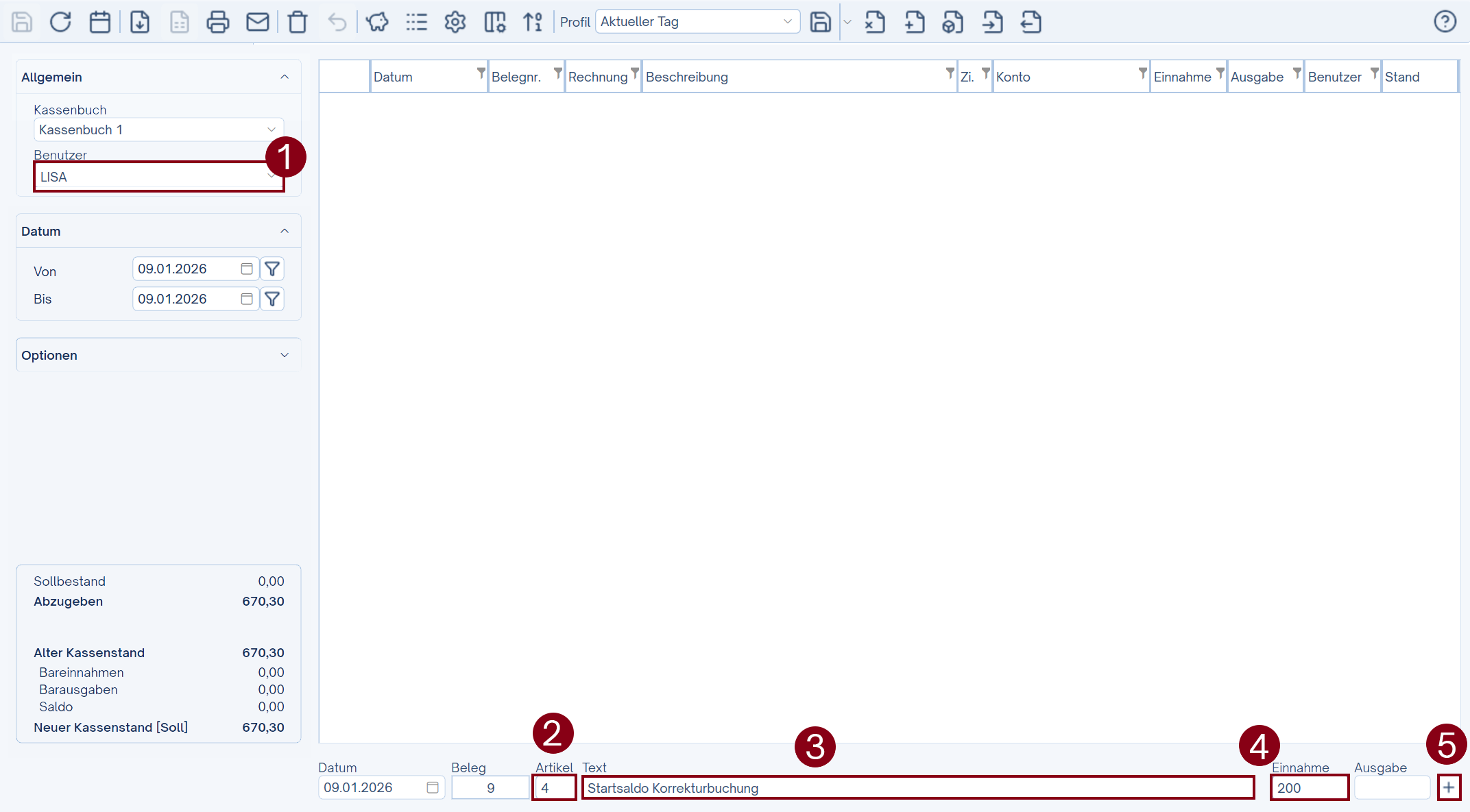The image size is (1470, 812).
Task: Click the Ausgabe input field
Action: point(1392,787)
